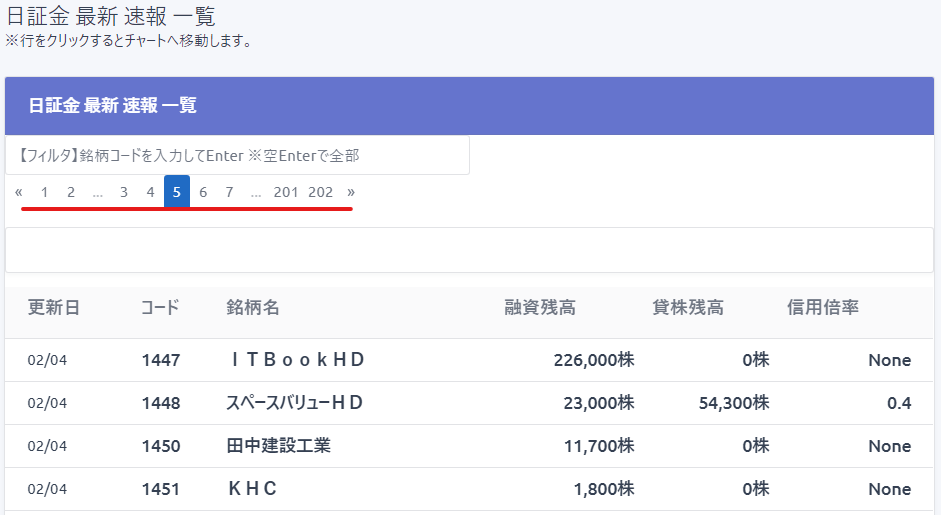The width and height of the screenshot is (941, 515).
Task: Jump to page 201
Action: click(x=286, y=192)
